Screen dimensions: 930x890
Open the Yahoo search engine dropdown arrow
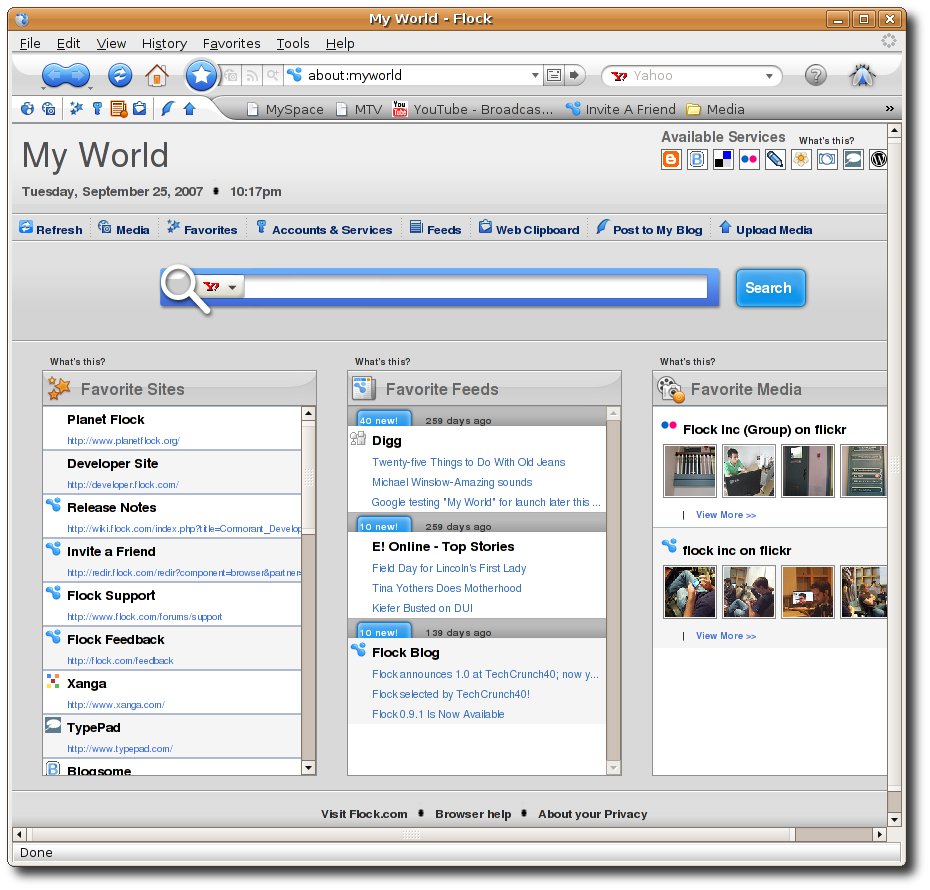(769, 76)
